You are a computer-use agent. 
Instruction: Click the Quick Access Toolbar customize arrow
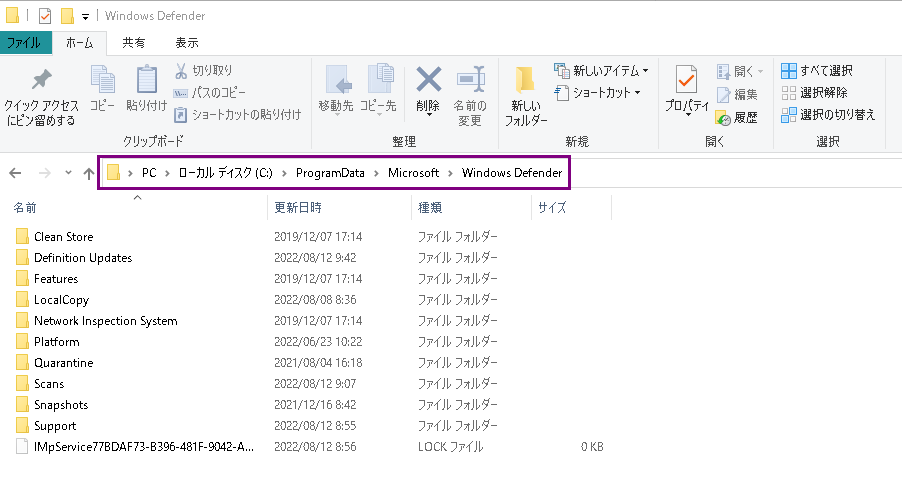click(x=85, y=16)
